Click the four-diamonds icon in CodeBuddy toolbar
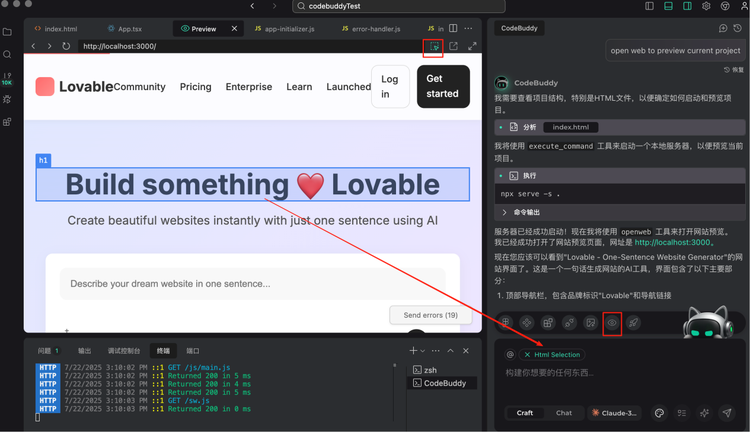This screenshot has width=750, height=432. 527,323
